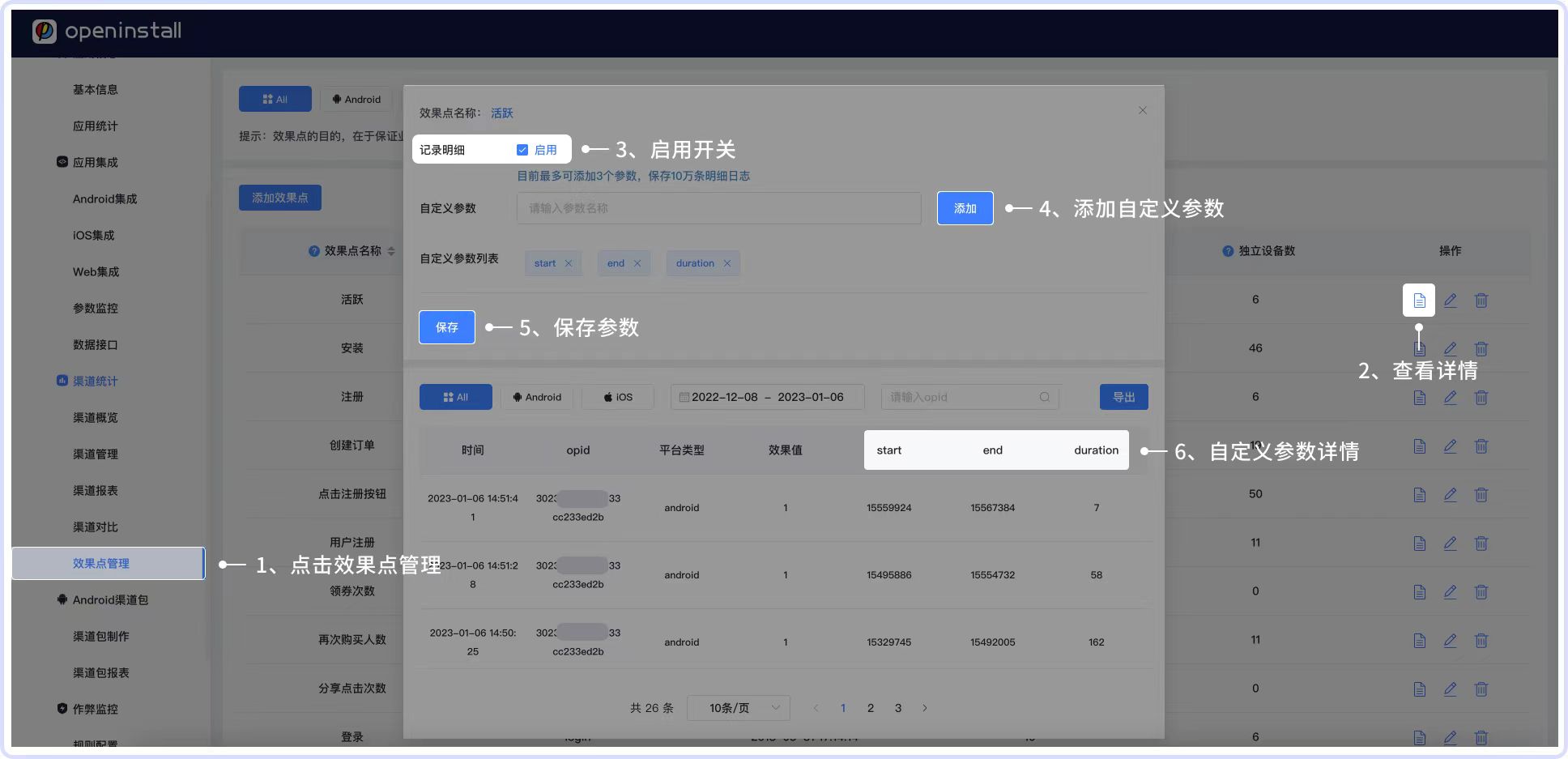Edit the 点击注册按钮 effect point
1568x759 pixels.
click(1450, 495)
